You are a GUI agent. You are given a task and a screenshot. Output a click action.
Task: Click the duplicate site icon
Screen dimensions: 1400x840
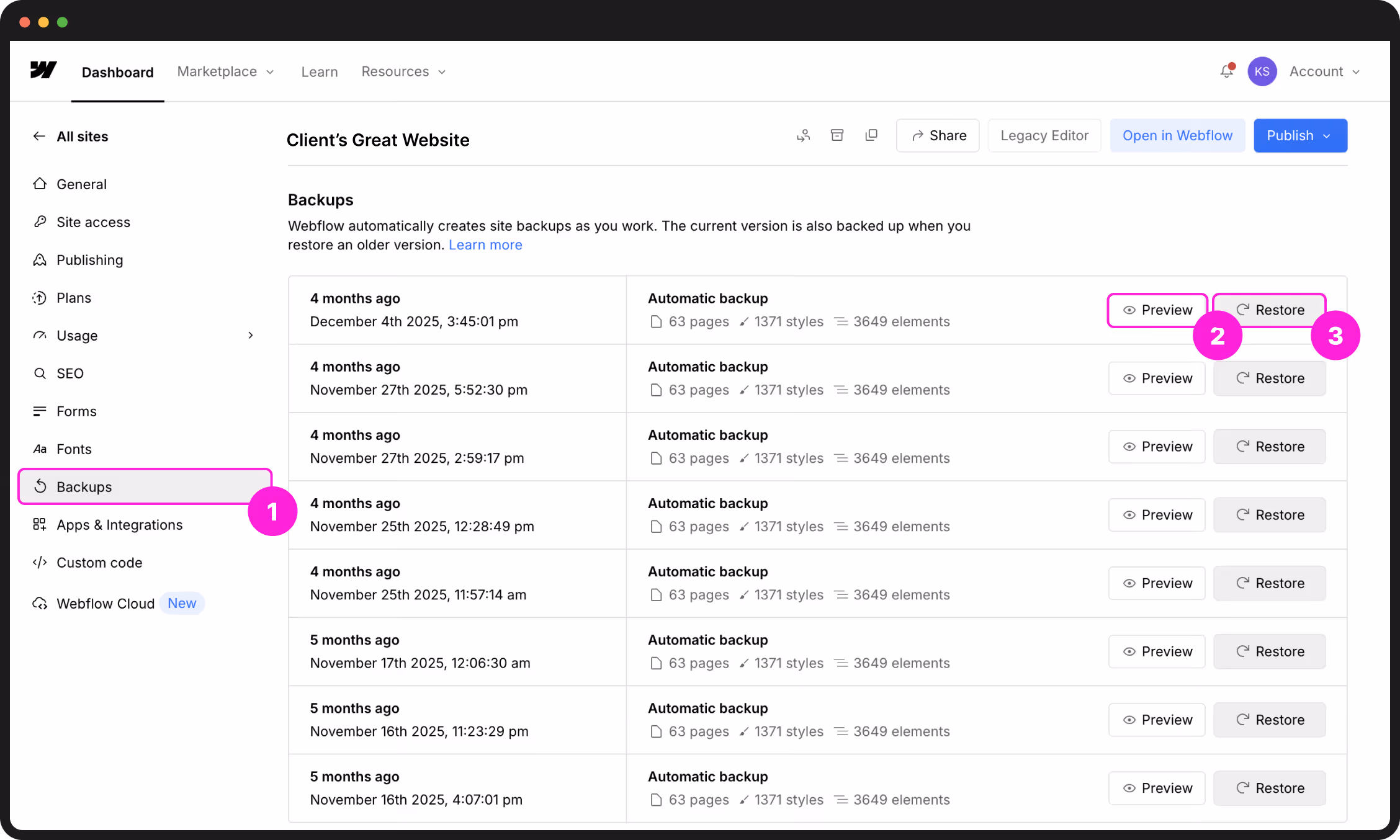point(871,135)
